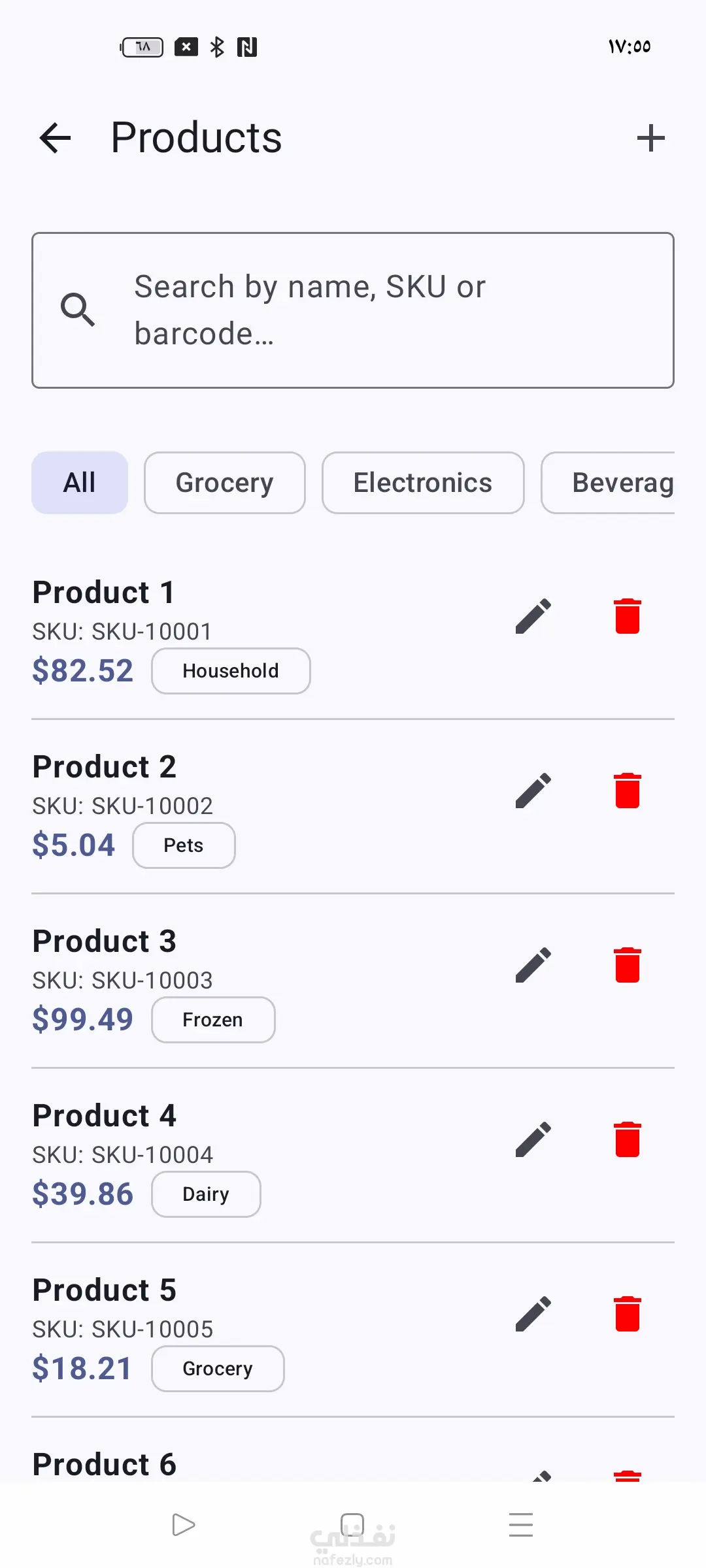Add a new product with plus icon
The image size is (706, 1568).
coord(650,138)
